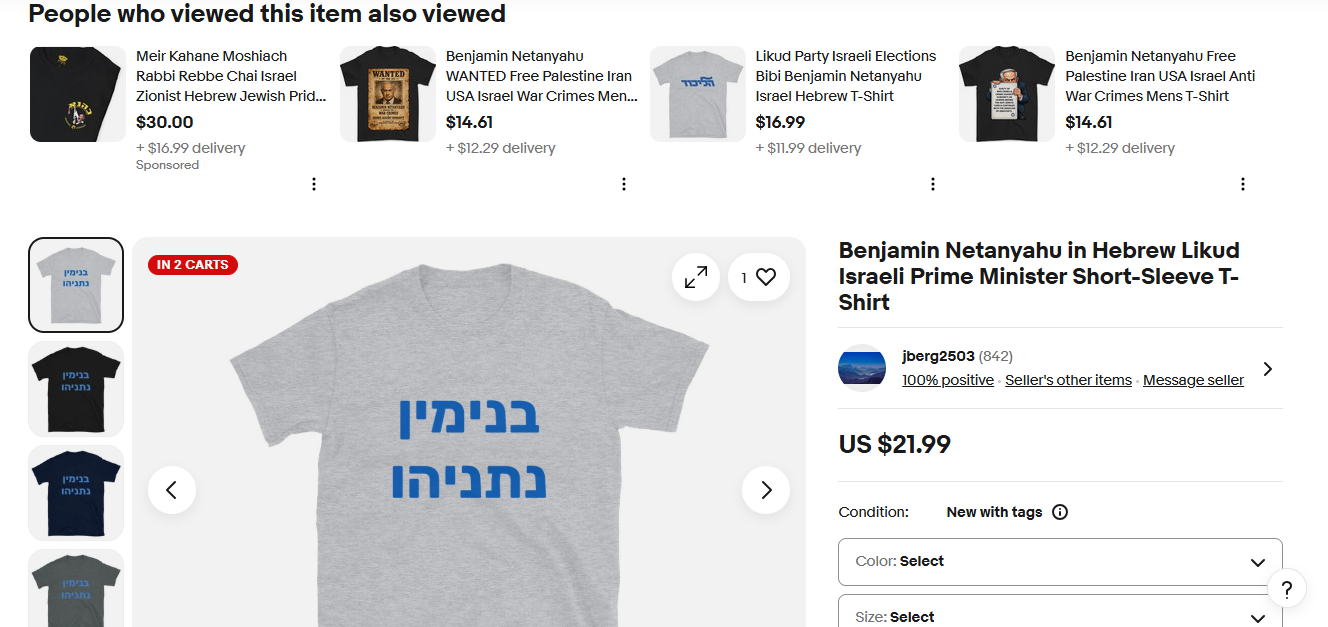Open the jberg2503 seller avatar

click(862, 369)
